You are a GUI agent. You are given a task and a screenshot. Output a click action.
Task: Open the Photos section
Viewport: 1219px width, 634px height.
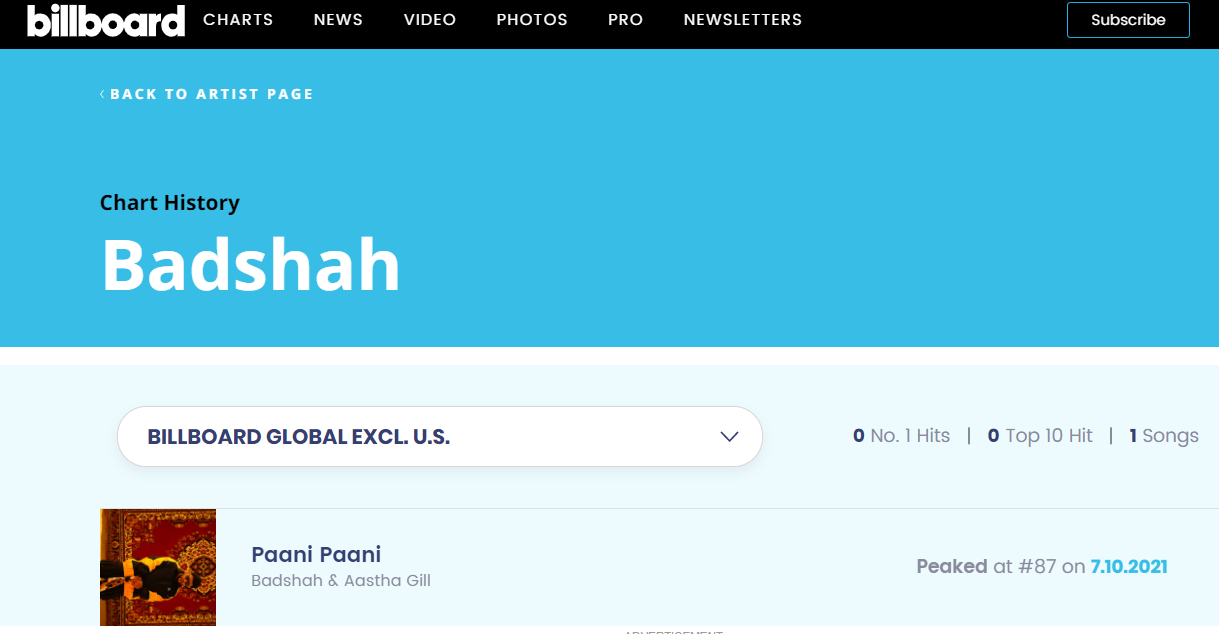[532, 20]
